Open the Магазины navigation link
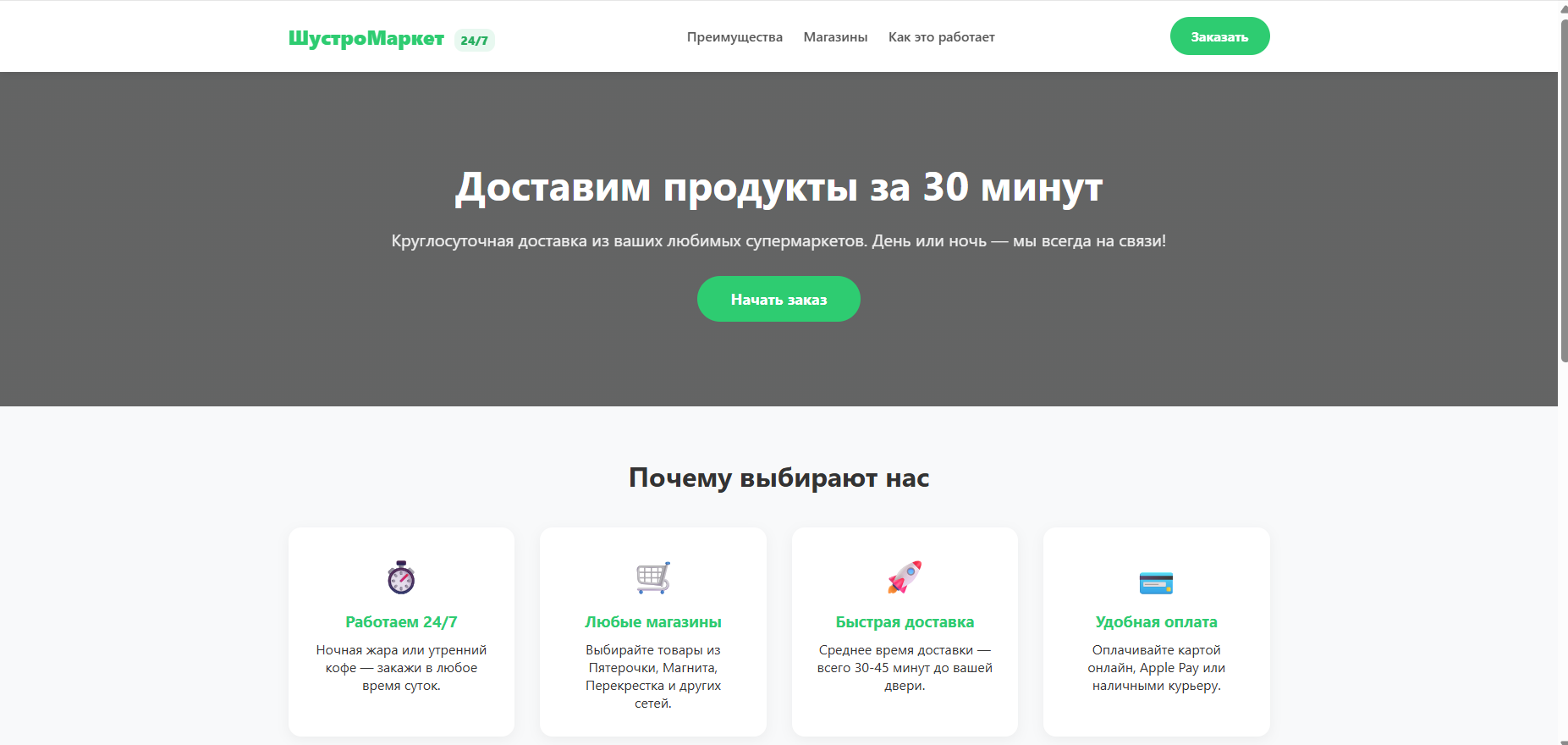This screenshot has height=745, width=1568. (835, 37)
